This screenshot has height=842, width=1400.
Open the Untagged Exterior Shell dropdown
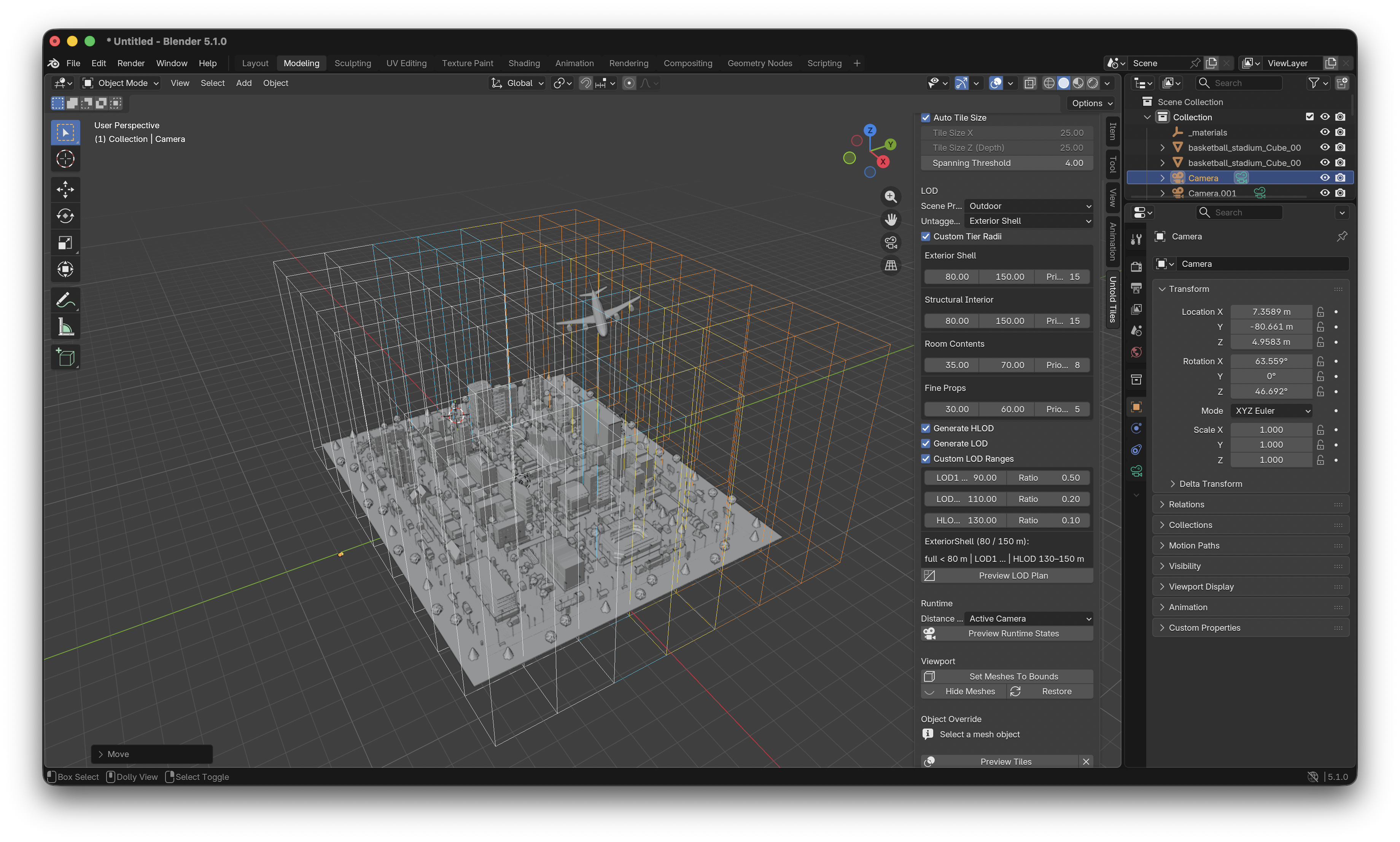[x=1029, y=221]
